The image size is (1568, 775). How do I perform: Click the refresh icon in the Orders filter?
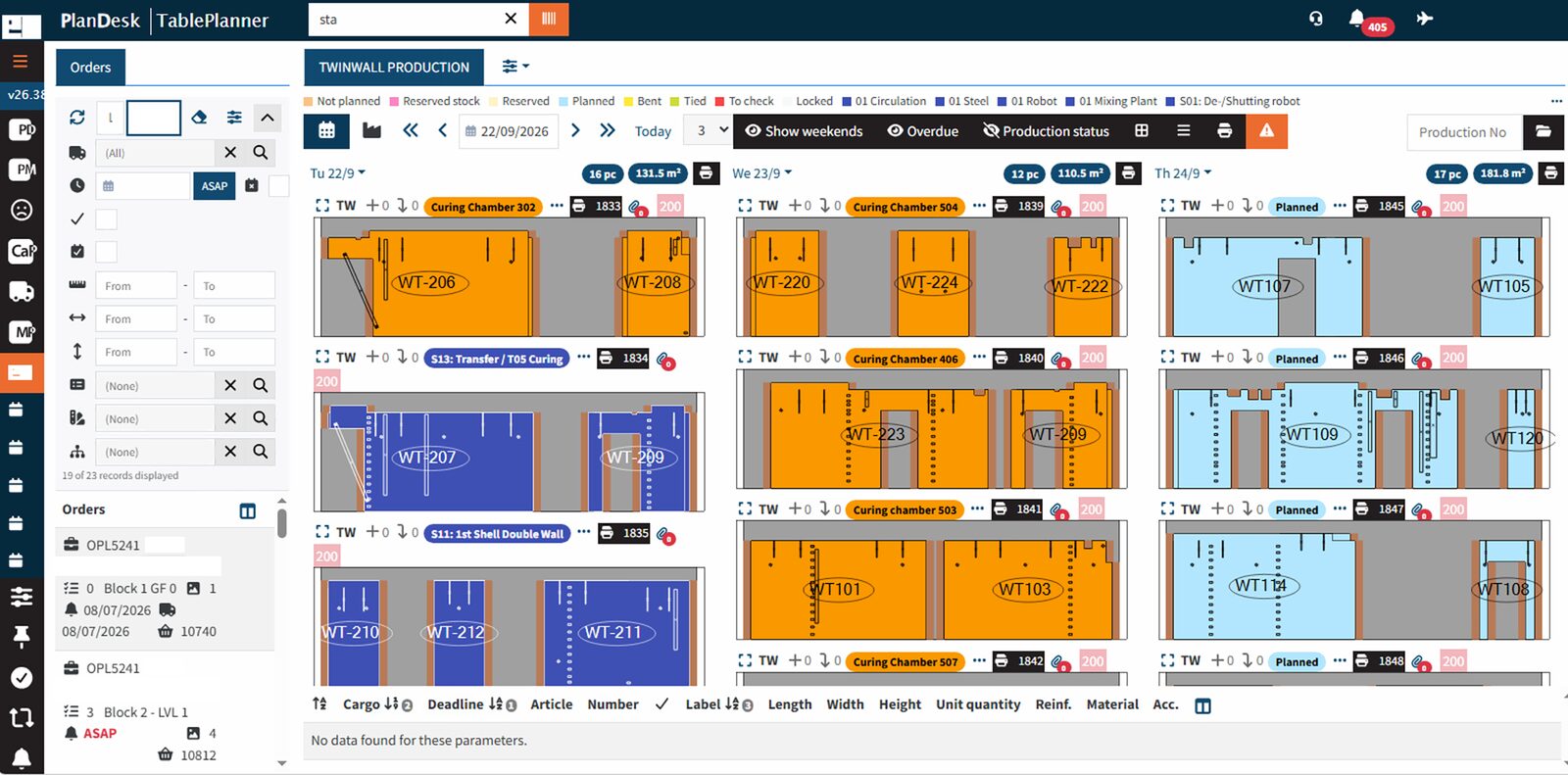(77, 118)
